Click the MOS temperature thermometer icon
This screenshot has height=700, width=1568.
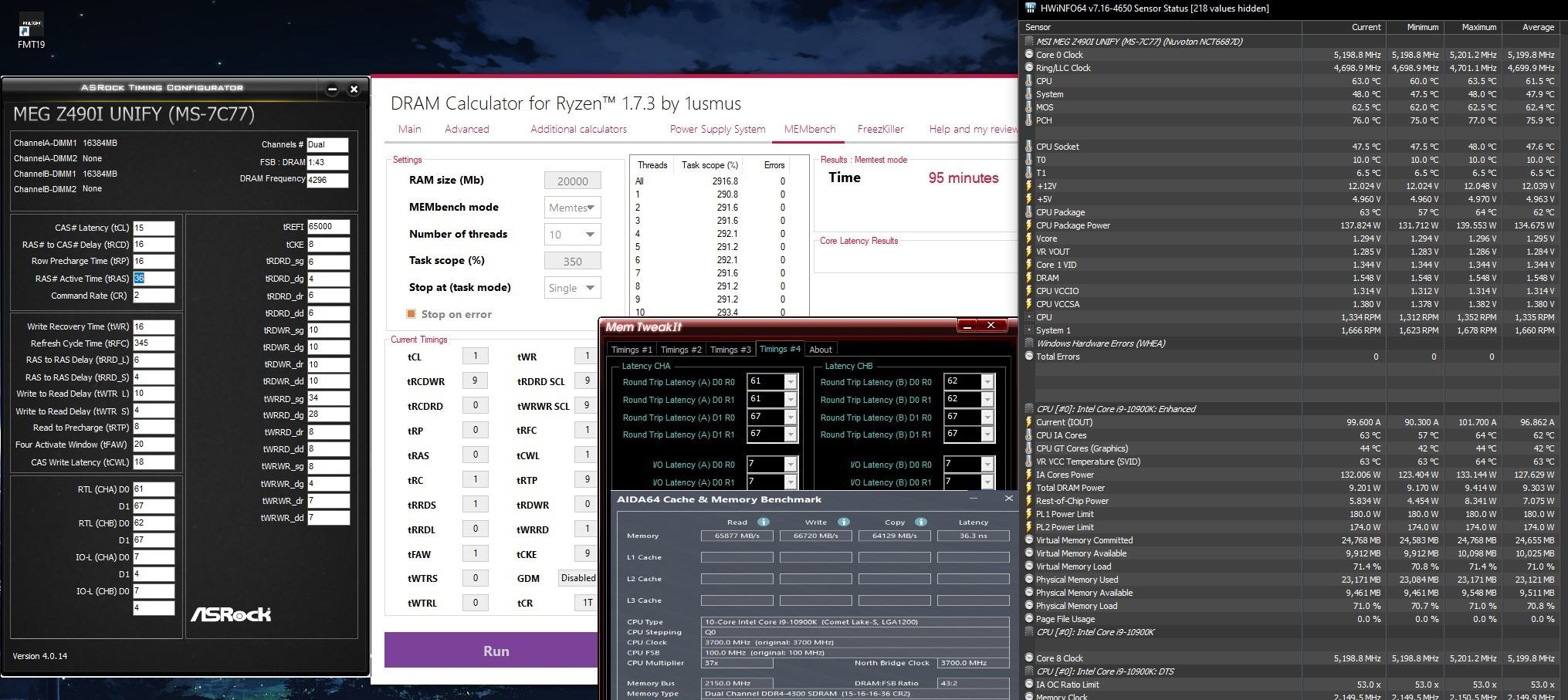pyautogui.click(x=1029, y=107)
